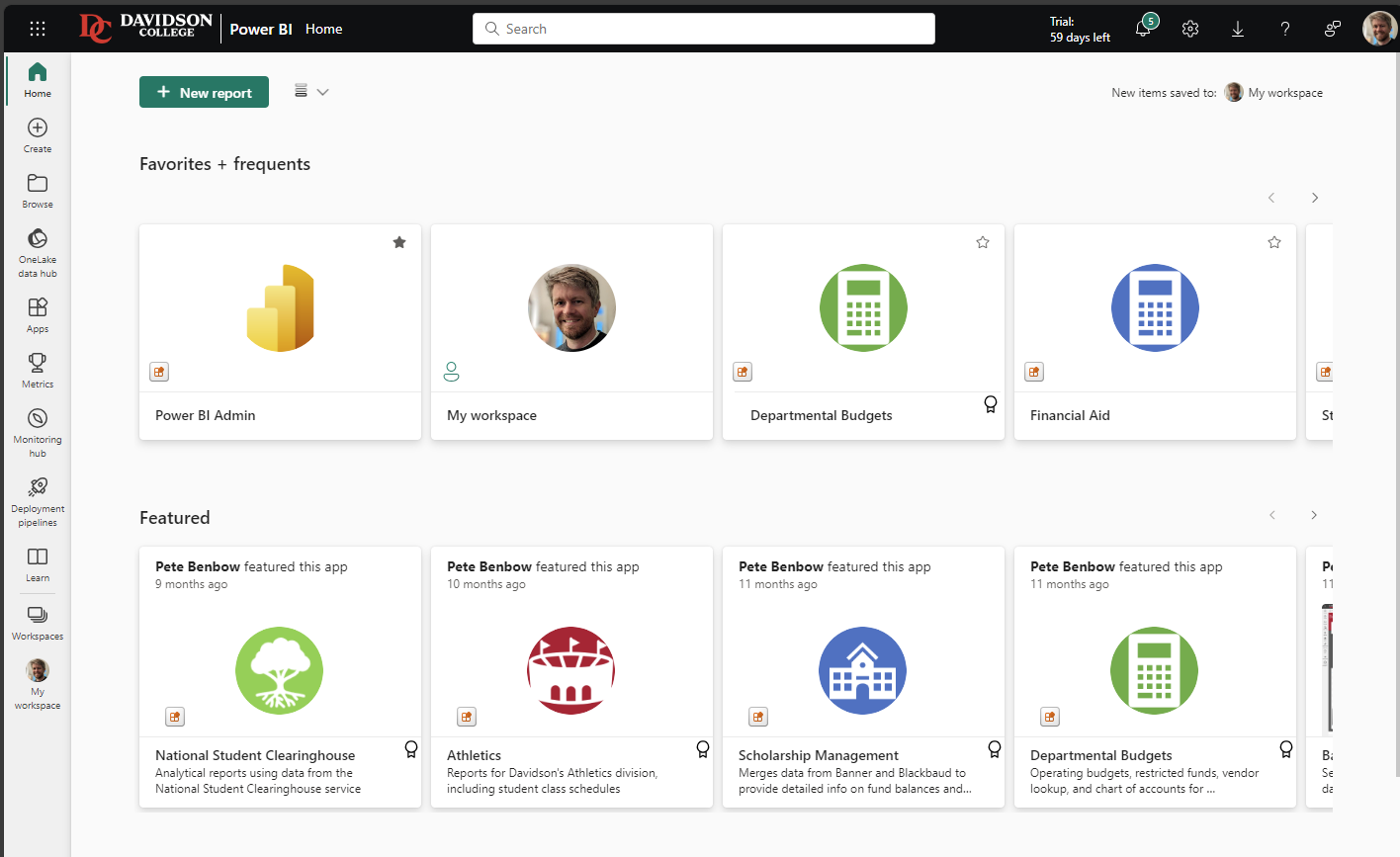Open Monitoring hub
This screenshot has width=1400, height=857.
tap(38, 433)
